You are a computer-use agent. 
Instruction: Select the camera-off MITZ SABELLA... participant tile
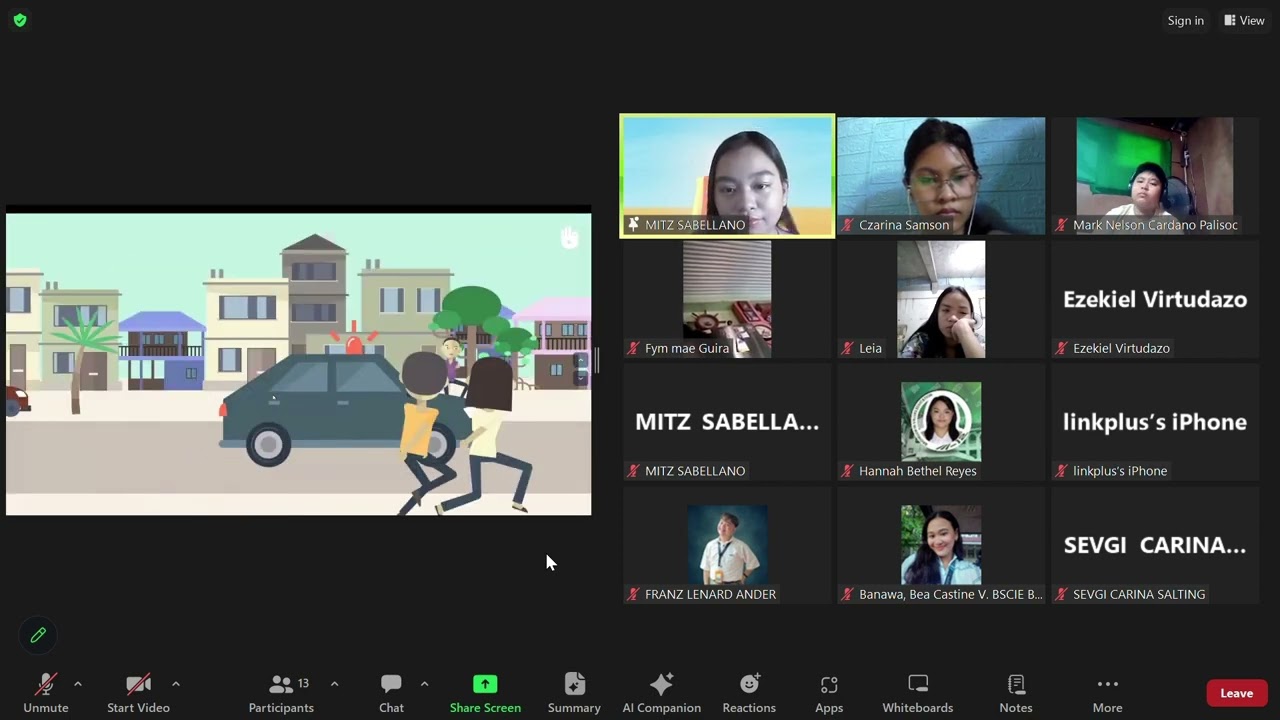pyautogui.click(x=727, y=422)
